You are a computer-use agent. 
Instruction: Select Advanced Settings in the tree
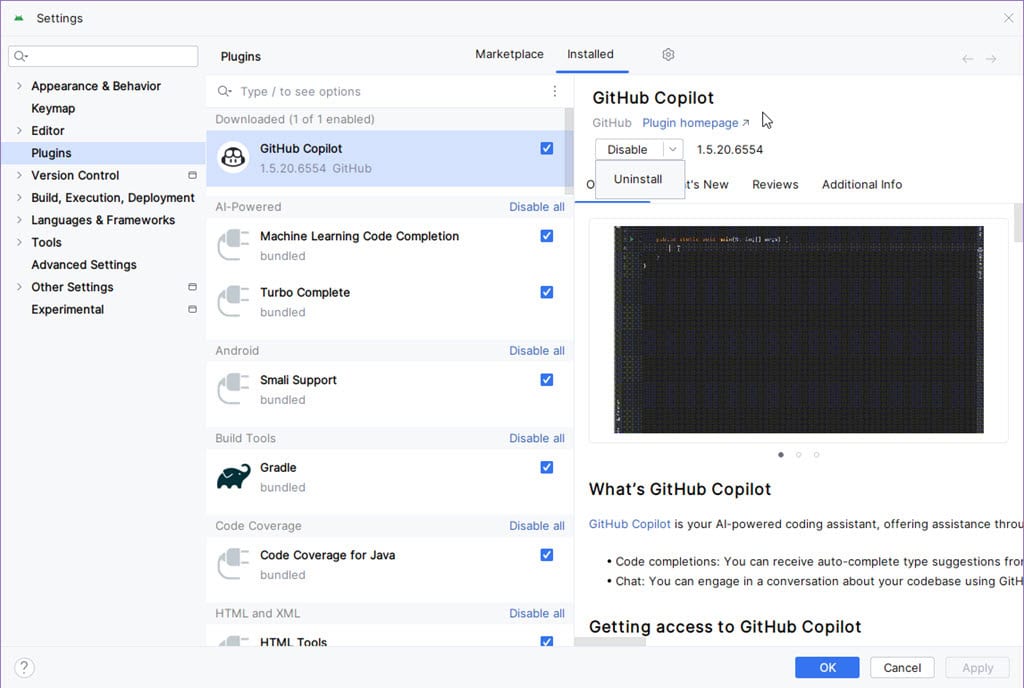[84, 264]
